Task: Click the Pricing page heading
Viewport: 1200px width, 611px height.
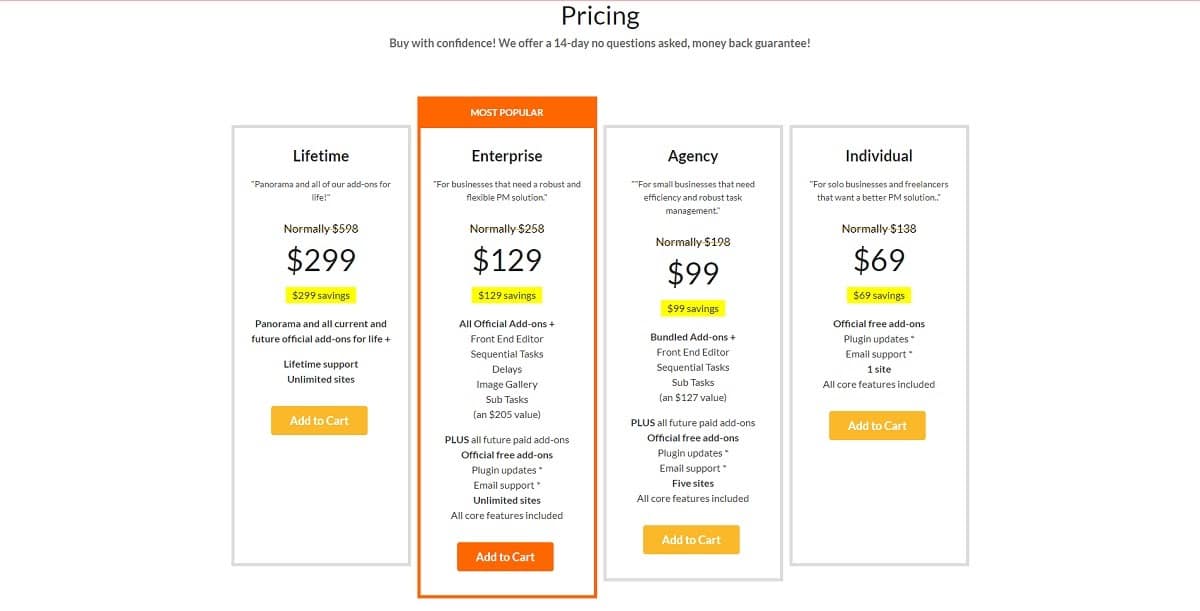Action: (x=600, y=16)
